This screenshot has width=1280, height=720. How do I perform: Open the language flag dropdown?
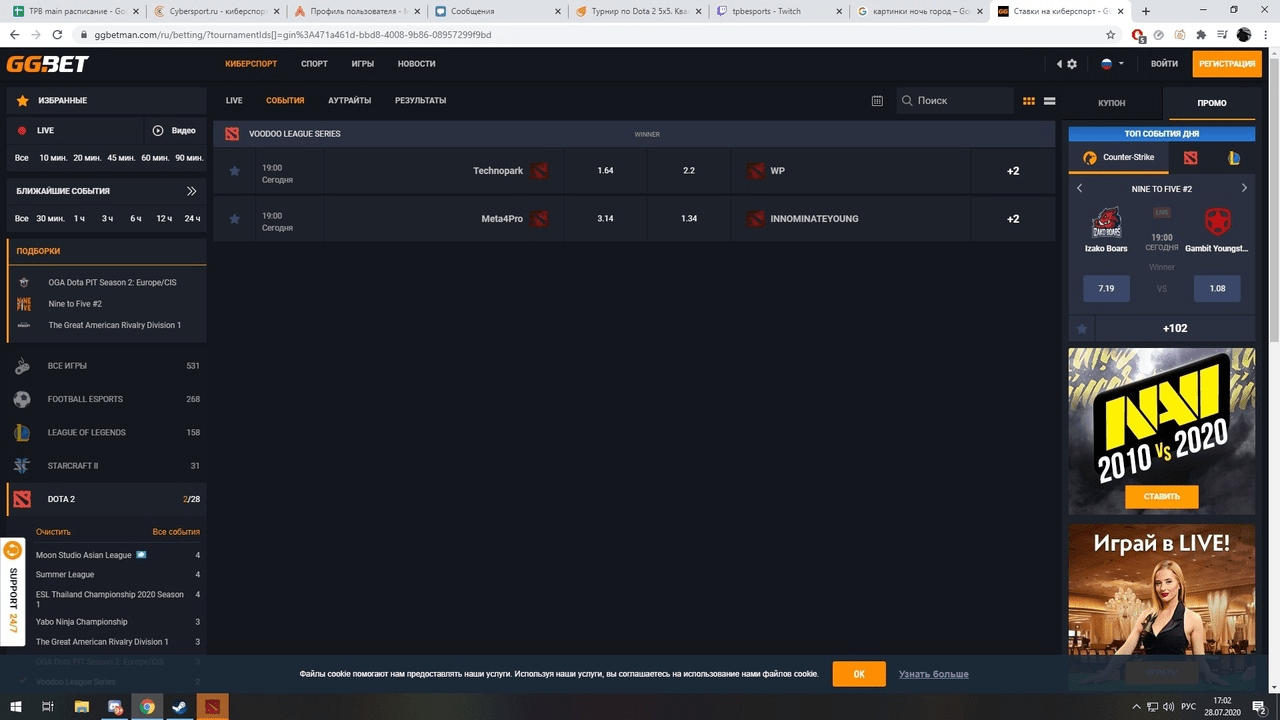1112,64
